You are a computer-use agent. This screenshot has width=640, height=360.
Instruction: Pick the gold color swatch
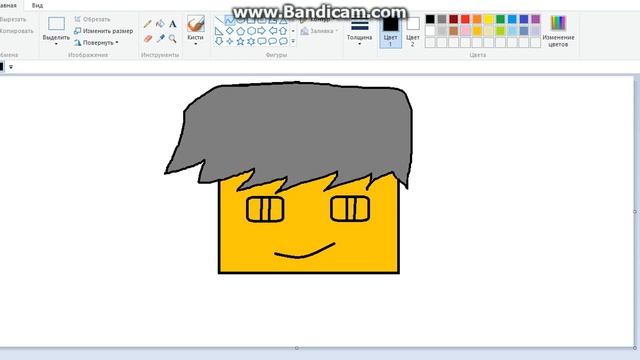click(477, 31)
